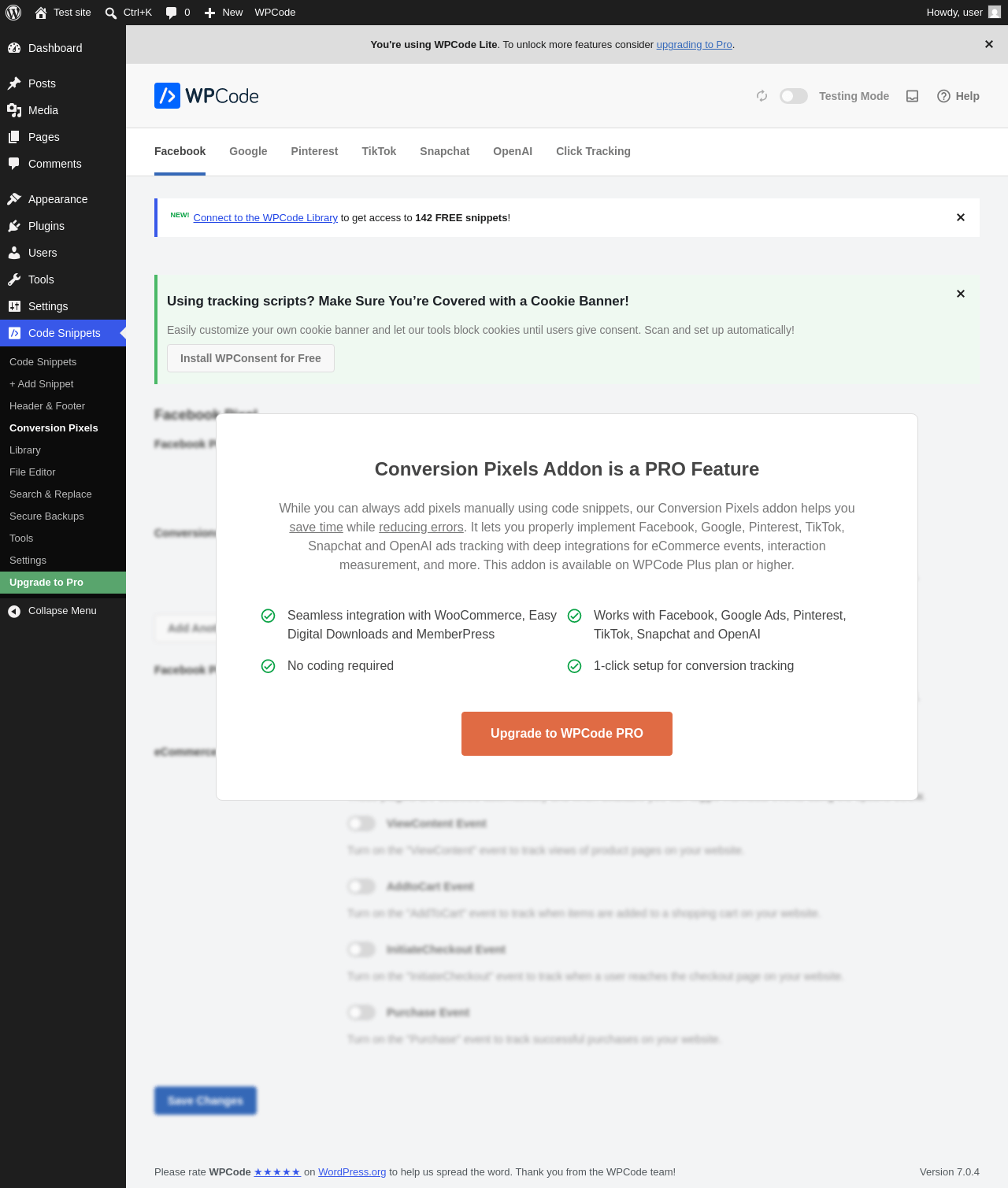Dismiss the WPCode Library connect notice
The width and height of the screenshot is (1008, 1188).
[x=961, y=217]
